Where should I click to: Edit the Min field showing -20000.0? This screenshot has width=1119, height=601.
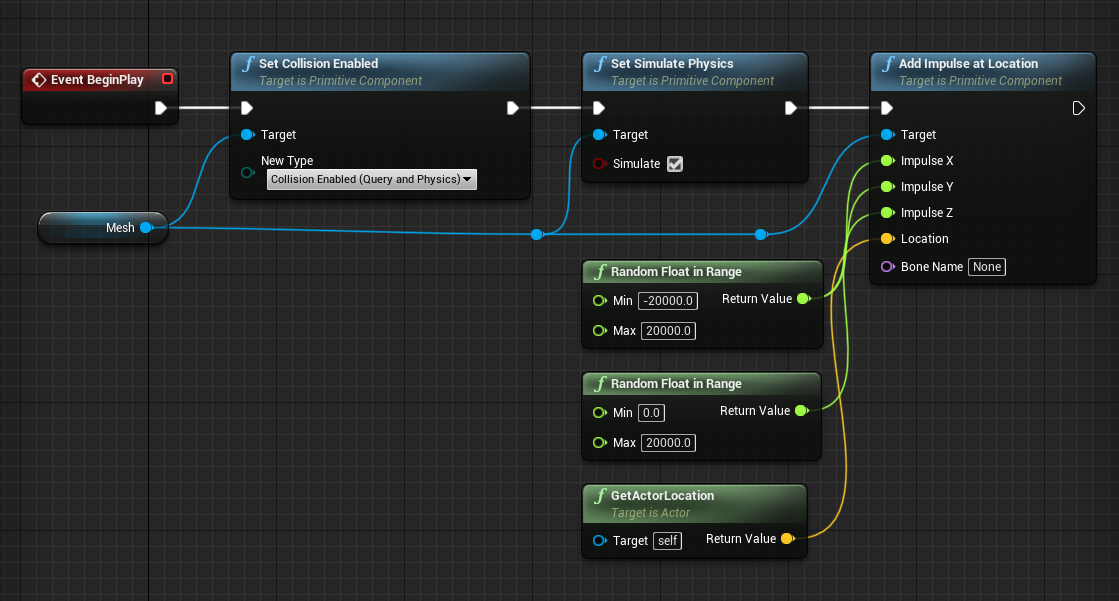click(x=667, y=300)
